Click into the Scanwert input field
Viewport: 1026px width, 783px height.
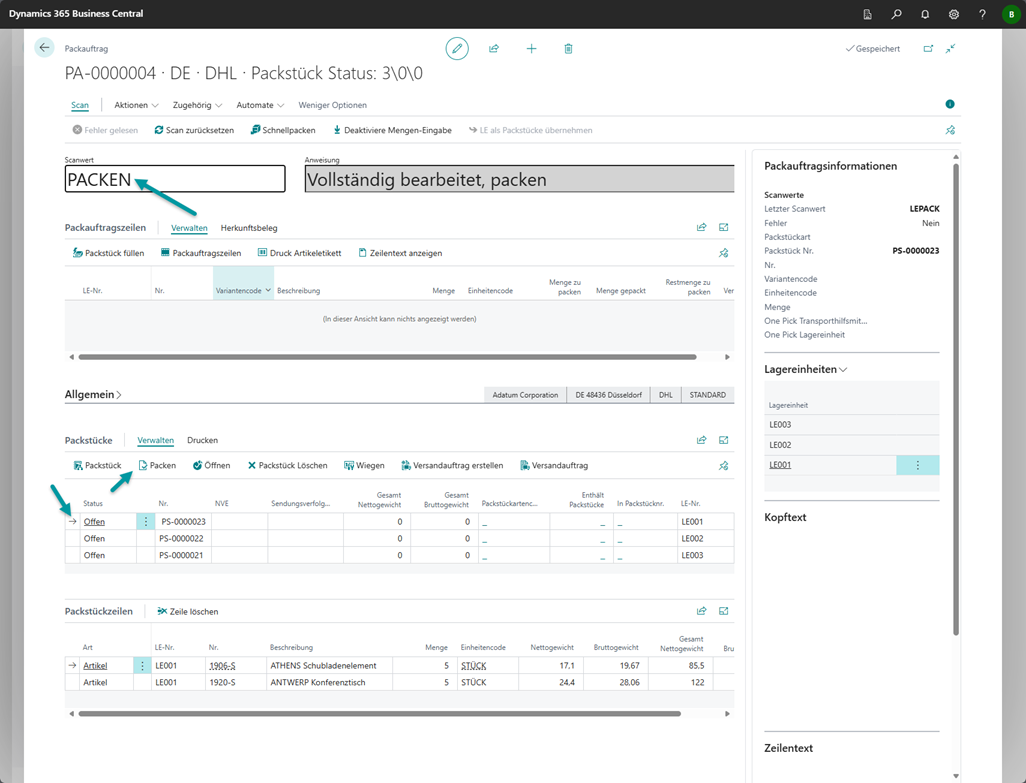point(174,180)
